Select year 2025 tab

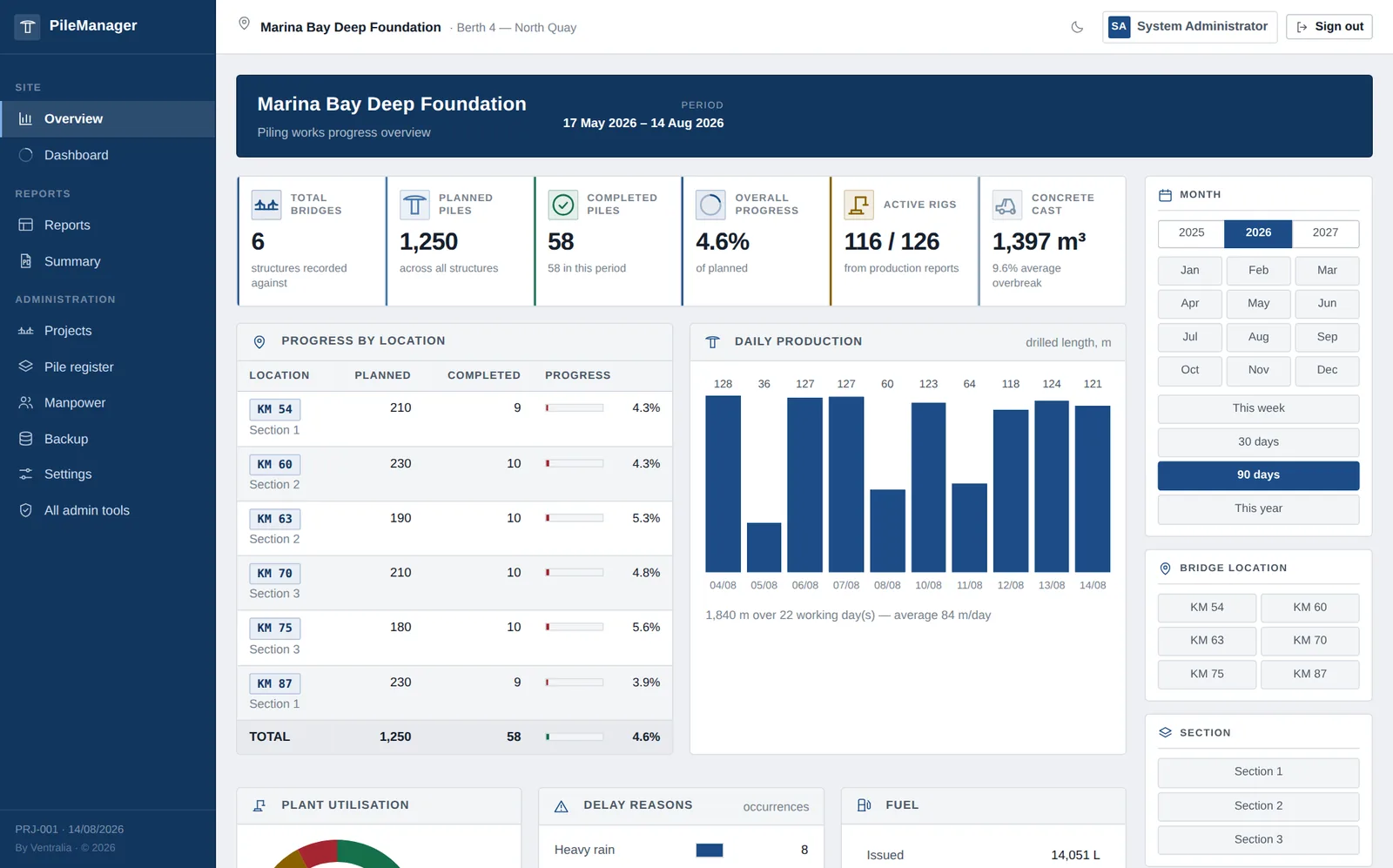(1191, 233)
